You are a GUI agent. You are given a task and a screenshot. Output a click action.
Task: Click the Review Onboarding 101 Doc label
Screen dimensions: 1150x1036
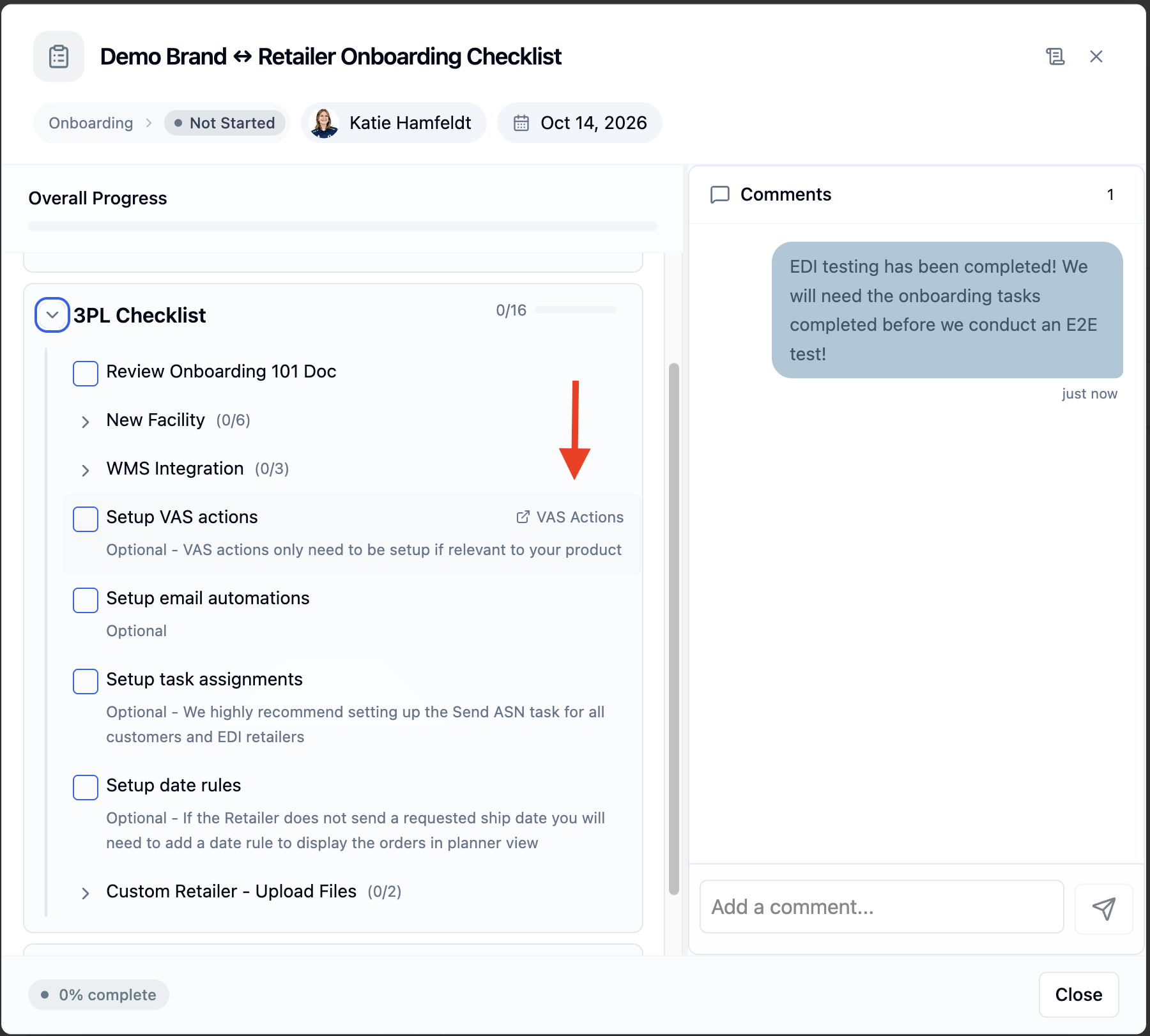pyautogui.click(x=221, y=372)
